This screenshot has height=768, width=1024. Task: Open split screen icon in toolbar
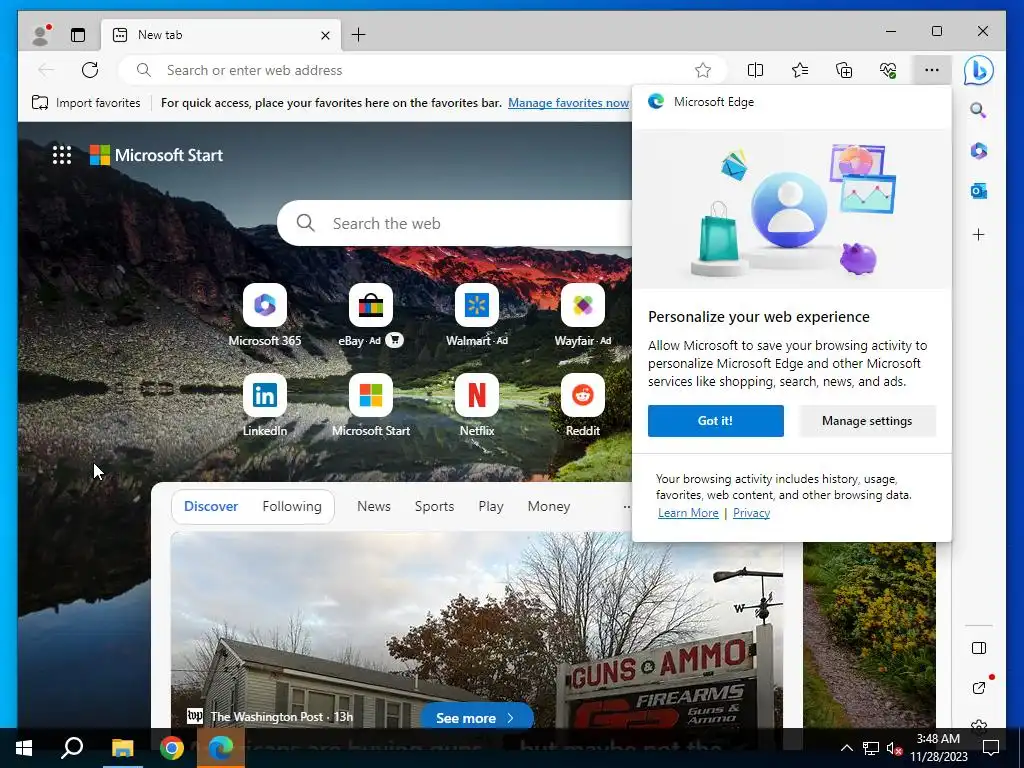point(755,70)
